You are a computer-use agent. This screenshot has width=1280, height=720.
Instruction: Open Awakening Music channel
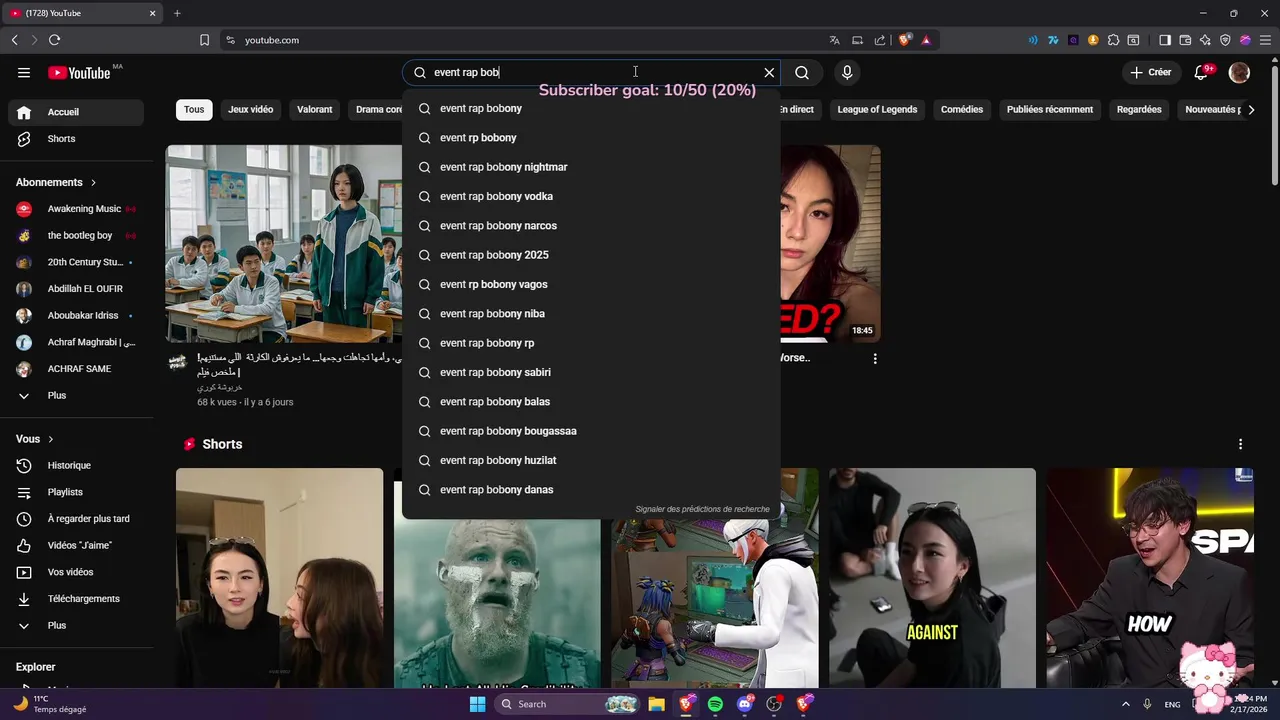tap(76, 209)
